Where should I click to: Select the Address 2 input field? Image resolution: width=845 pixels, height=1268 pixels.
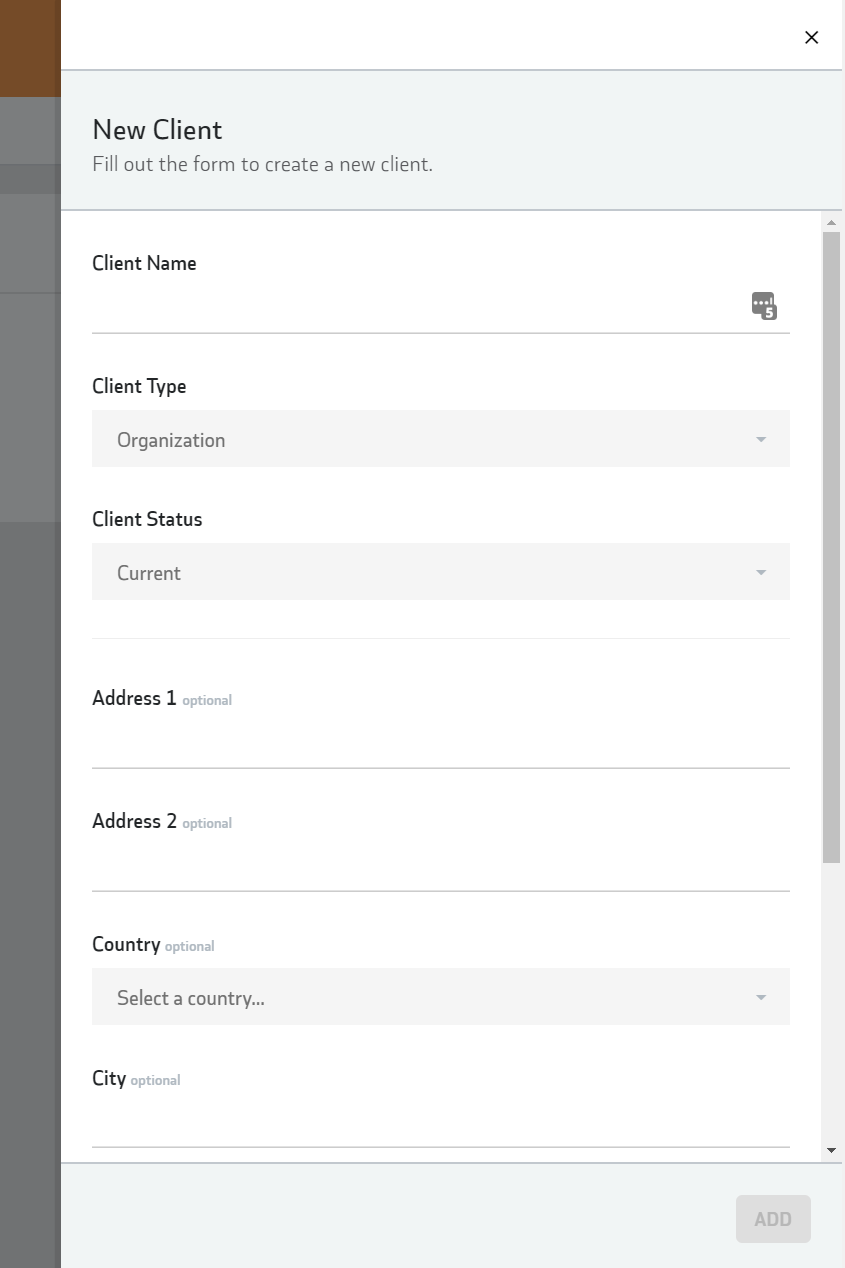point(440,866)
